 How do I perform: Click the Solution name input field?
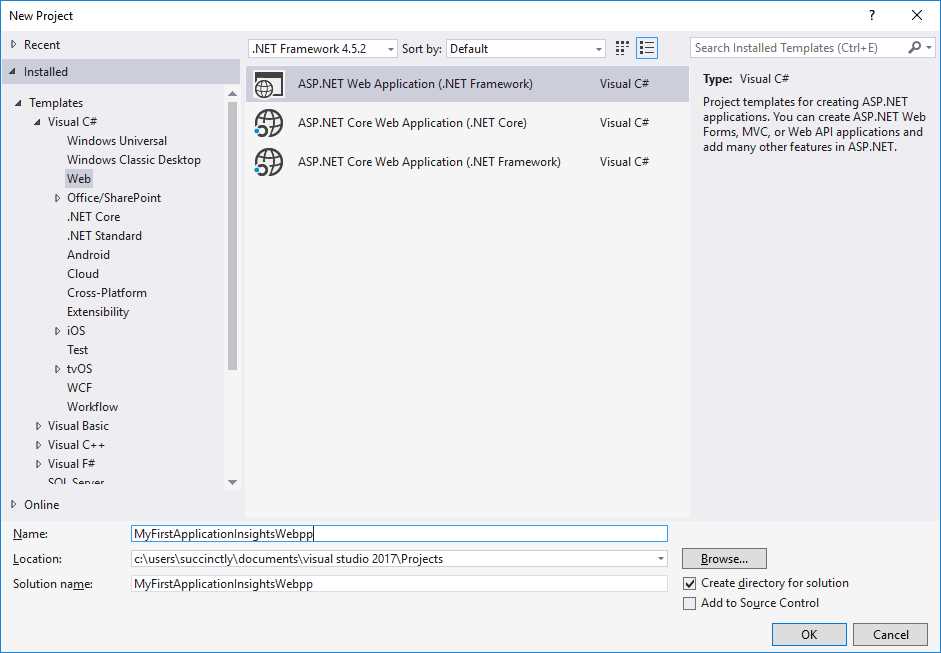tap(399, 583)
